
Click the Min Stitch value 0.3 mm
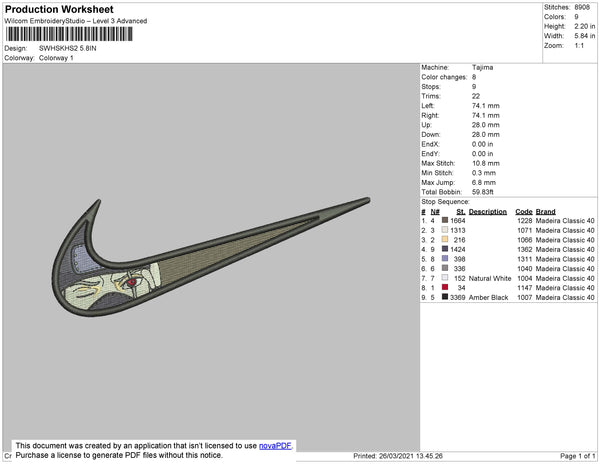pos(484,173)
